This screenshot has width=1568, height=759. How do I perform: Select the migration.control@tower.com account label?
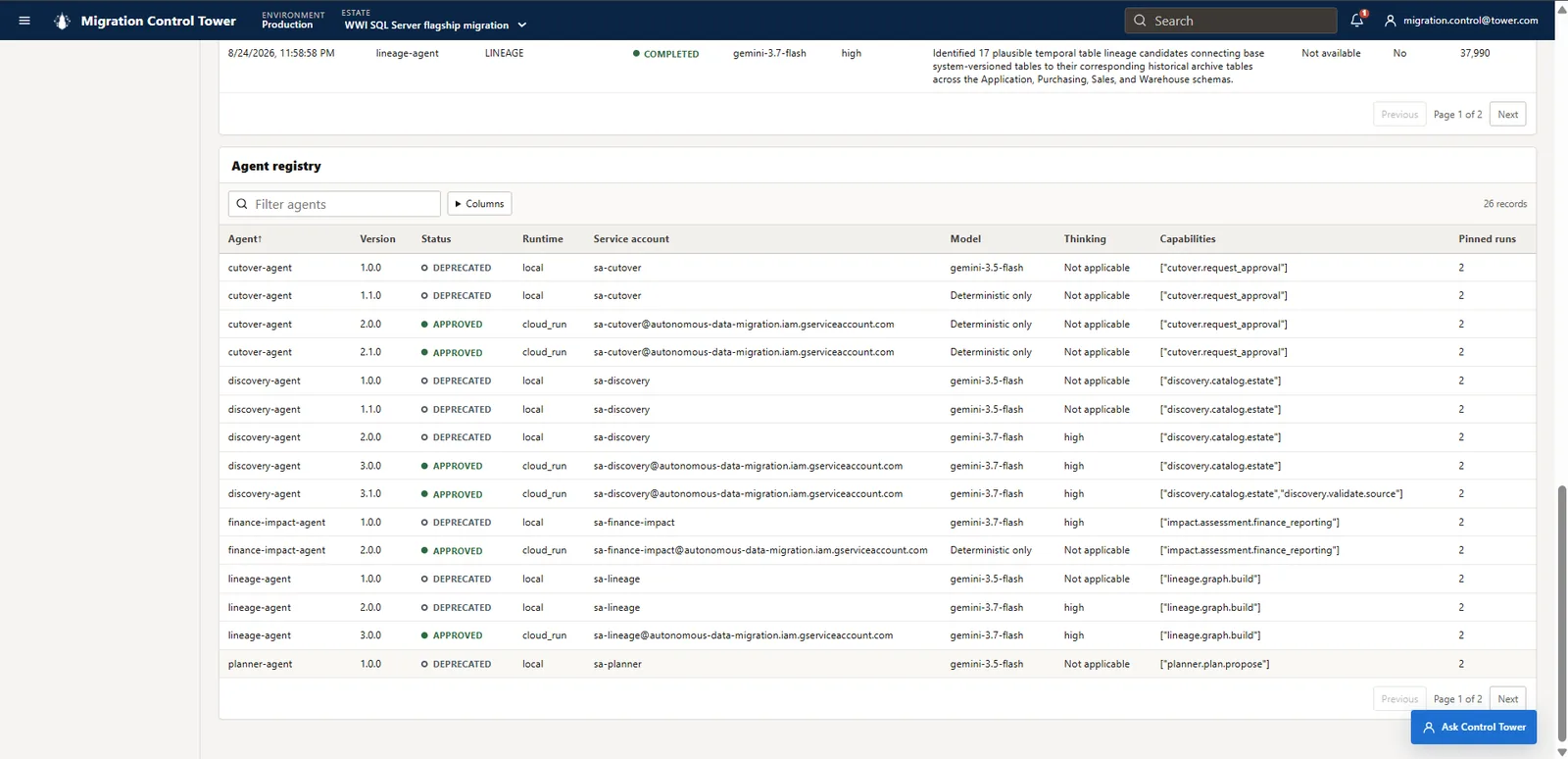[x=1470, y=21]
